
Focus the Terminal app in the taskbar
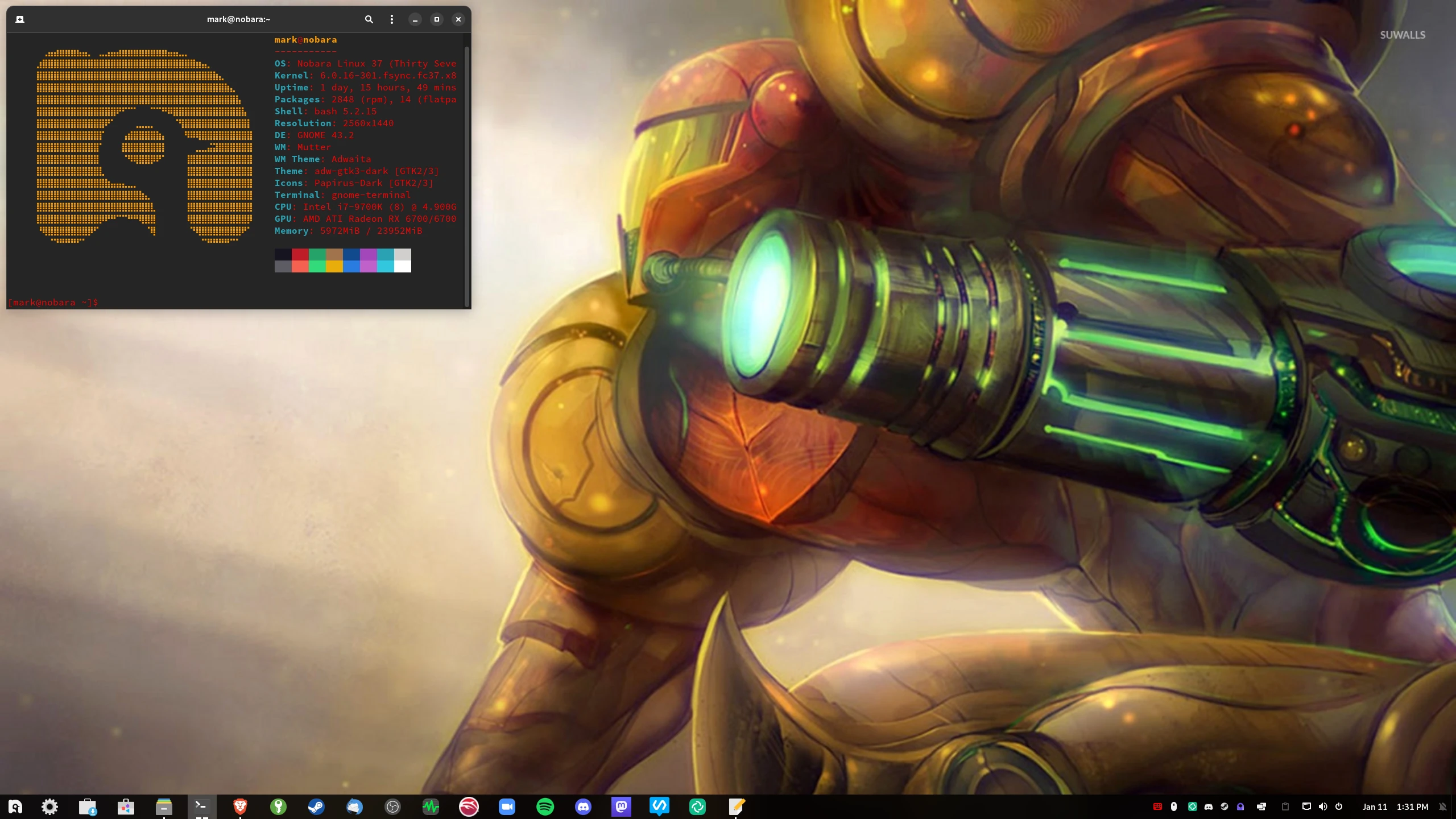(202, 806)
